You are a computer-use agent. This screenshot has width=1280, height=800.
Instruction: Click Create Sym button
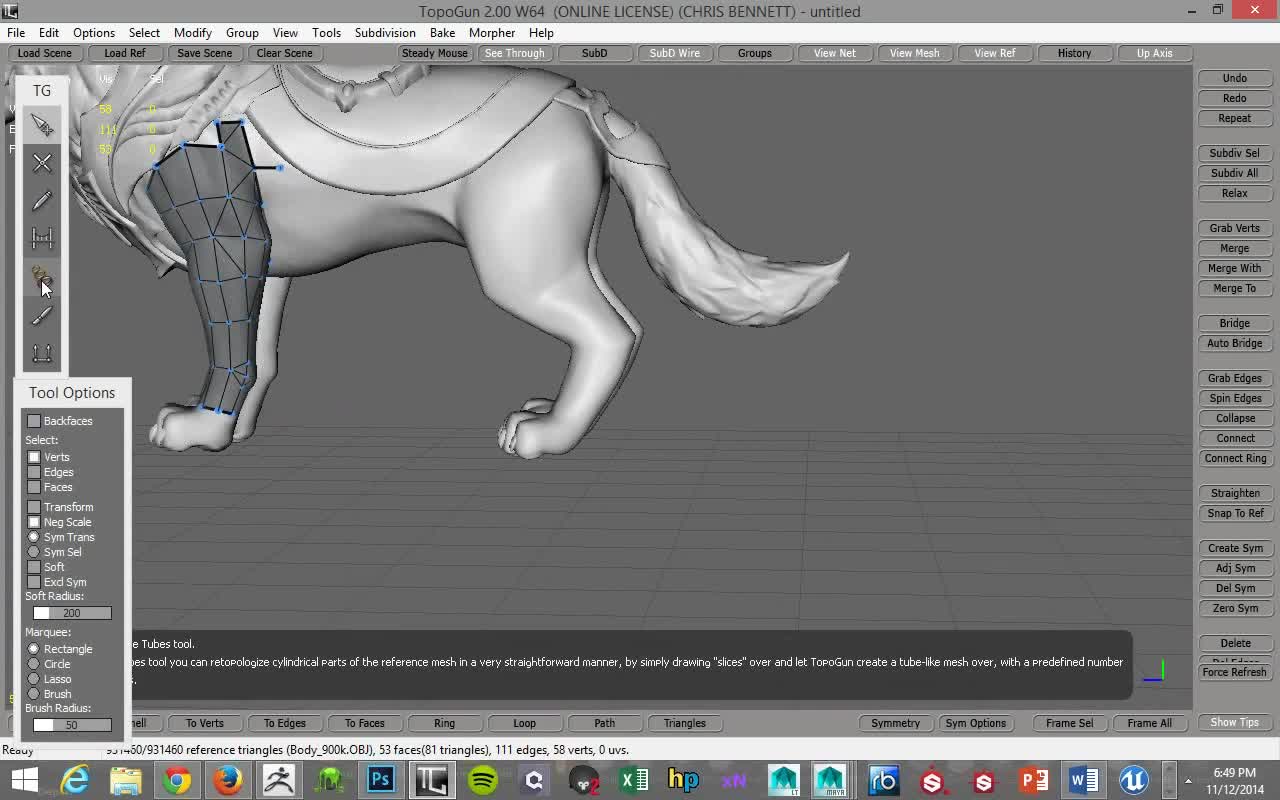[x=1235, y=548]
